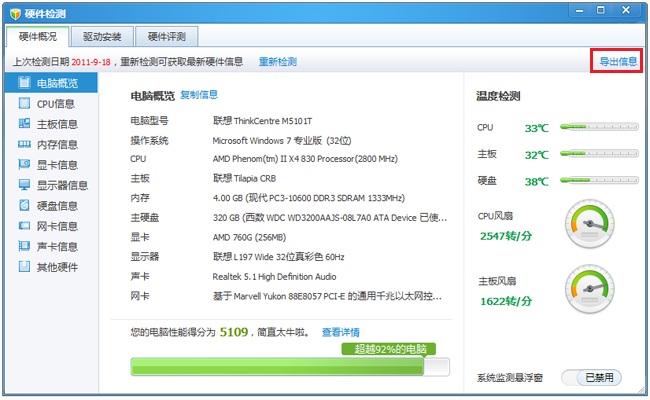650x400 pixels.
Task: Click the 导出信息 link
Action: click(x=618, y=62)
